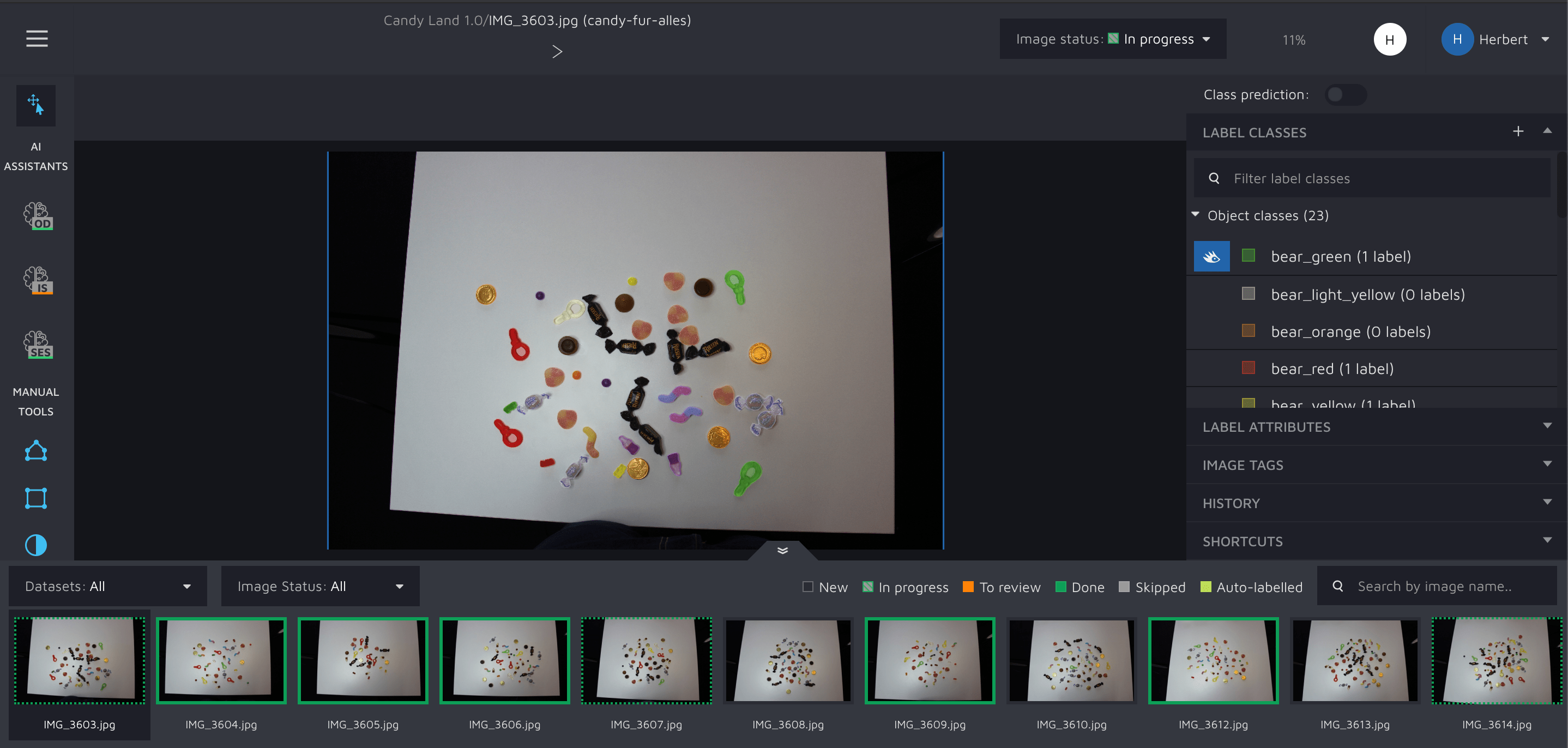
Task: Open the Image status dropdown
Action: point(1112,39)
